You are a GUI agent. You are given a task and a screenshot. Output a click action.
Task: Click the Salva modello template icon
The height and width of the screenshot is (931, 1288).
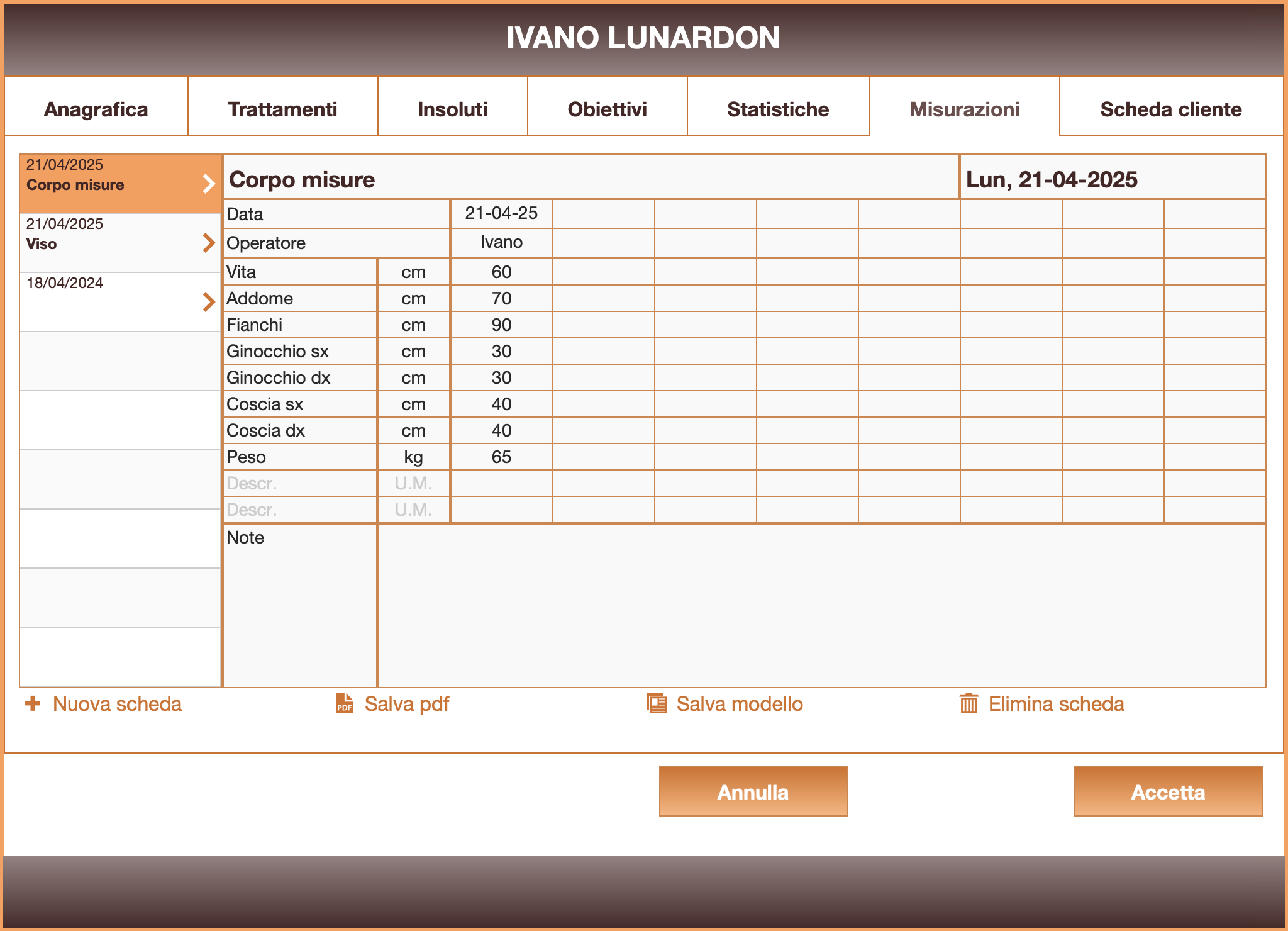[x=657, y=703]
